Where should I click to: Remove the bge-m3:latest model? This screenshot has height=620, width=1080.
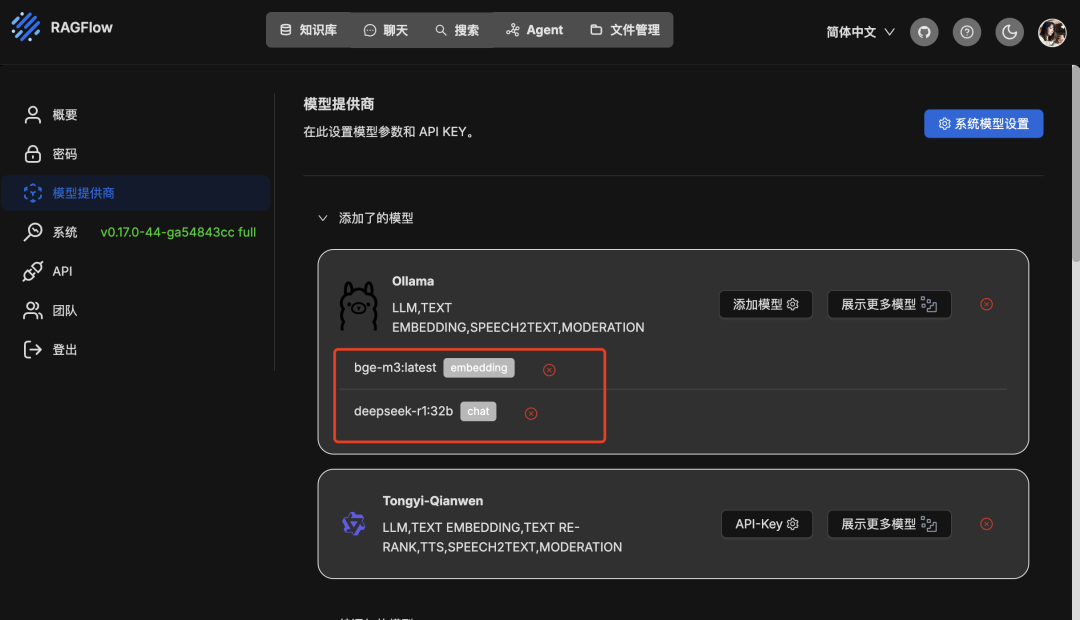coord(549,370)
